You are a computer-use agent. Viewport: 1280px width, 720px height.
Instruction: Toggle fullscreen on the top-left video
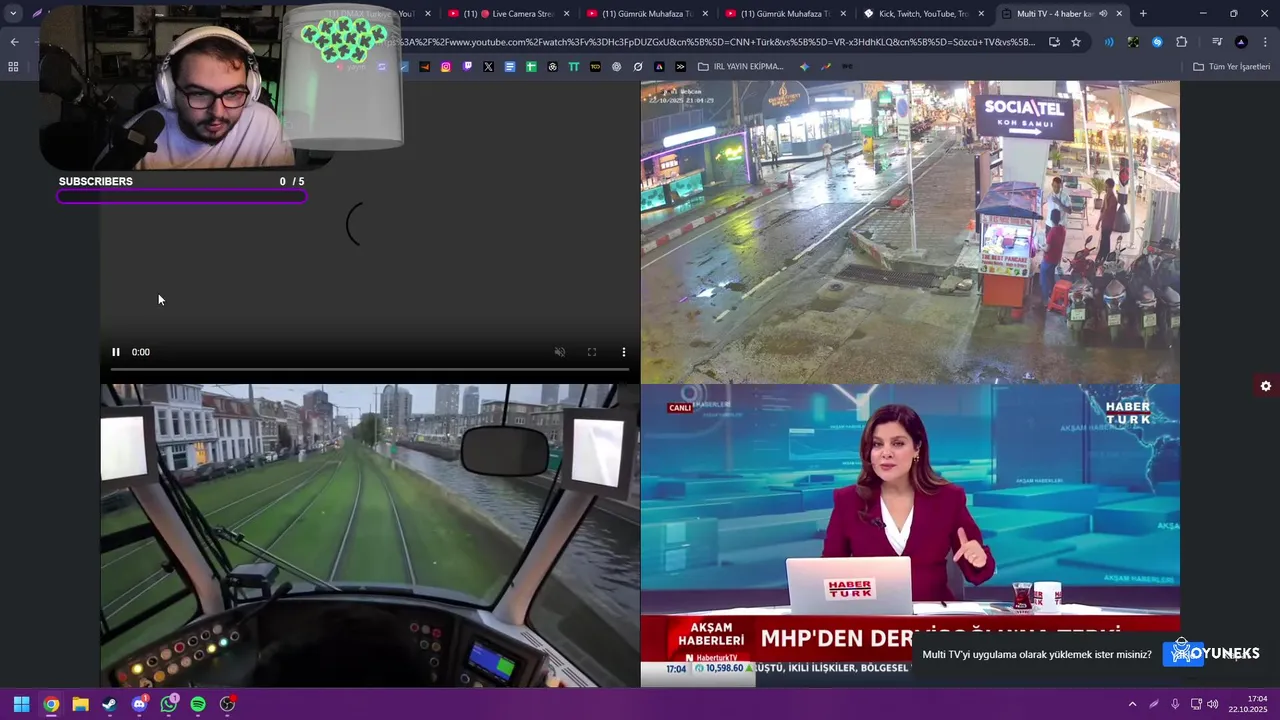(x=592, y=352)
